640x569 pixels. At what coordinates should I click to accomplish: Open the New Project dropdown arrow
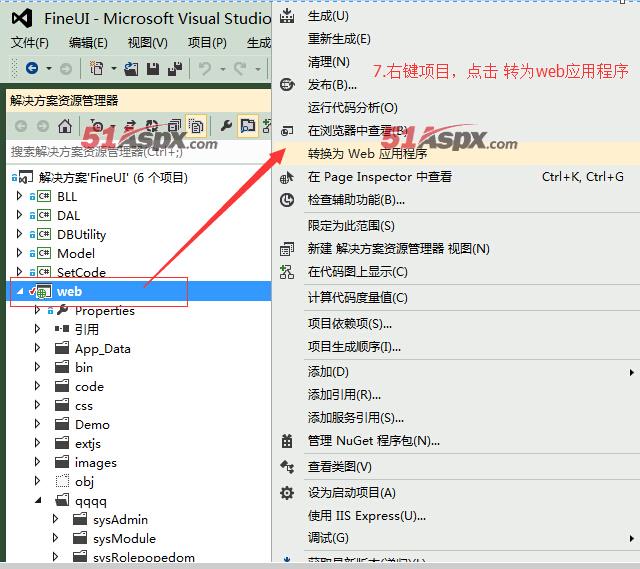pos(113,69)
